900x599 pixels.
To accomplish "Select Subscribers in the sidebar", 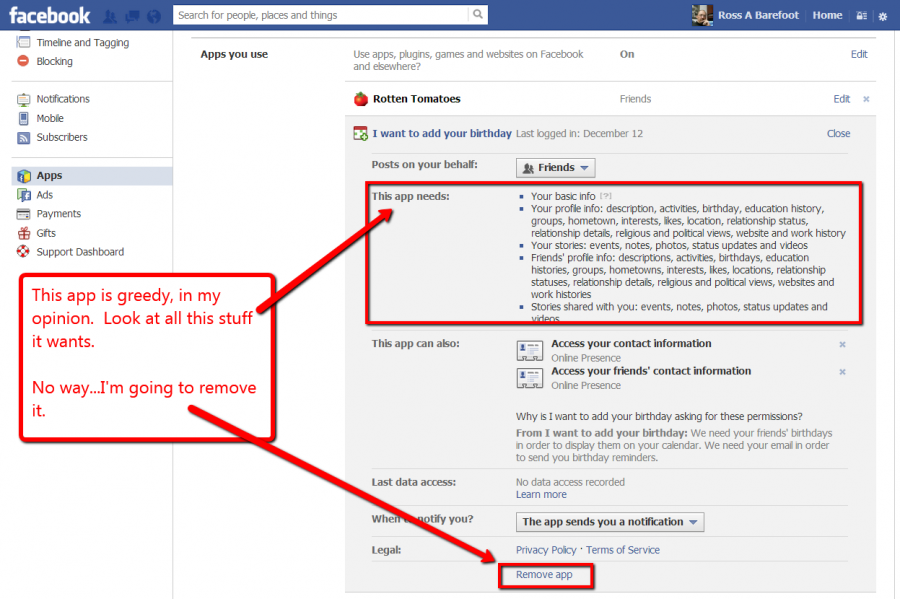I will [62, 137].
